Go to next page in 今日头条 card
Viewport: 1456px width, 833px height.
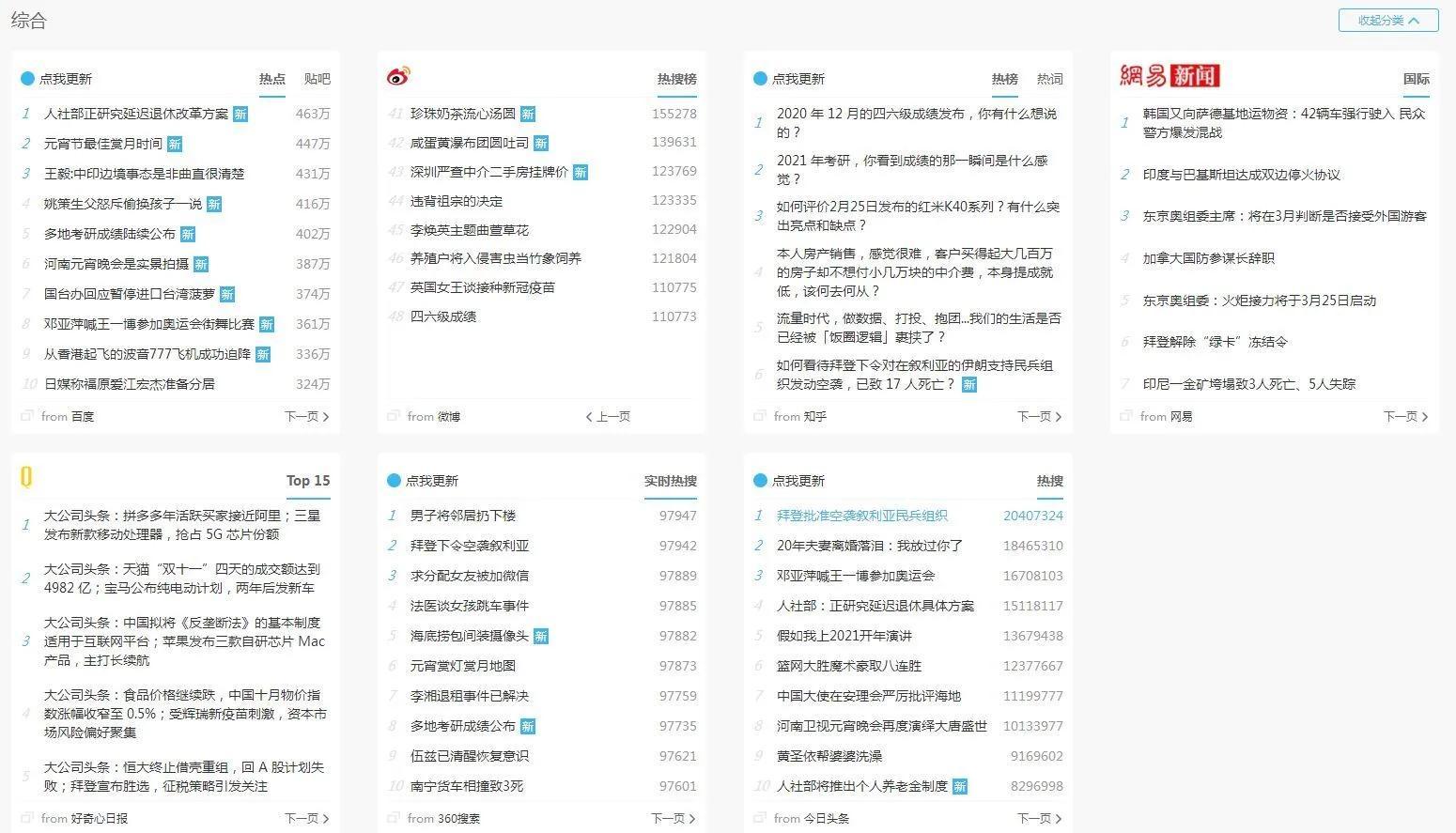pyautogui.click(x=1040, y=818)
